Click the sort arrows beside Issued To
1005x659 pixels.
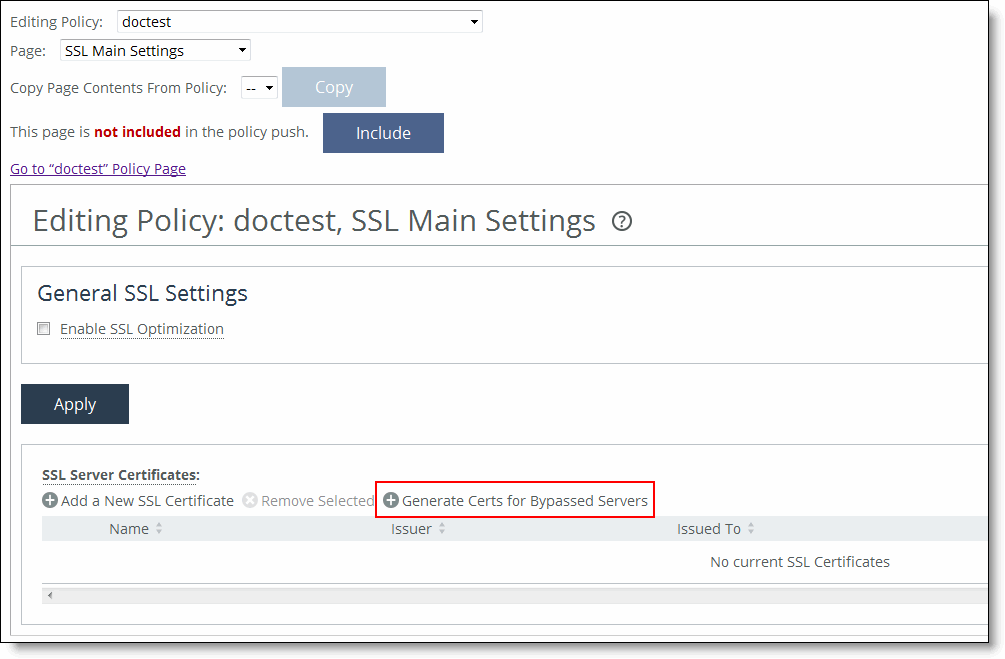[x=751, y=529]
